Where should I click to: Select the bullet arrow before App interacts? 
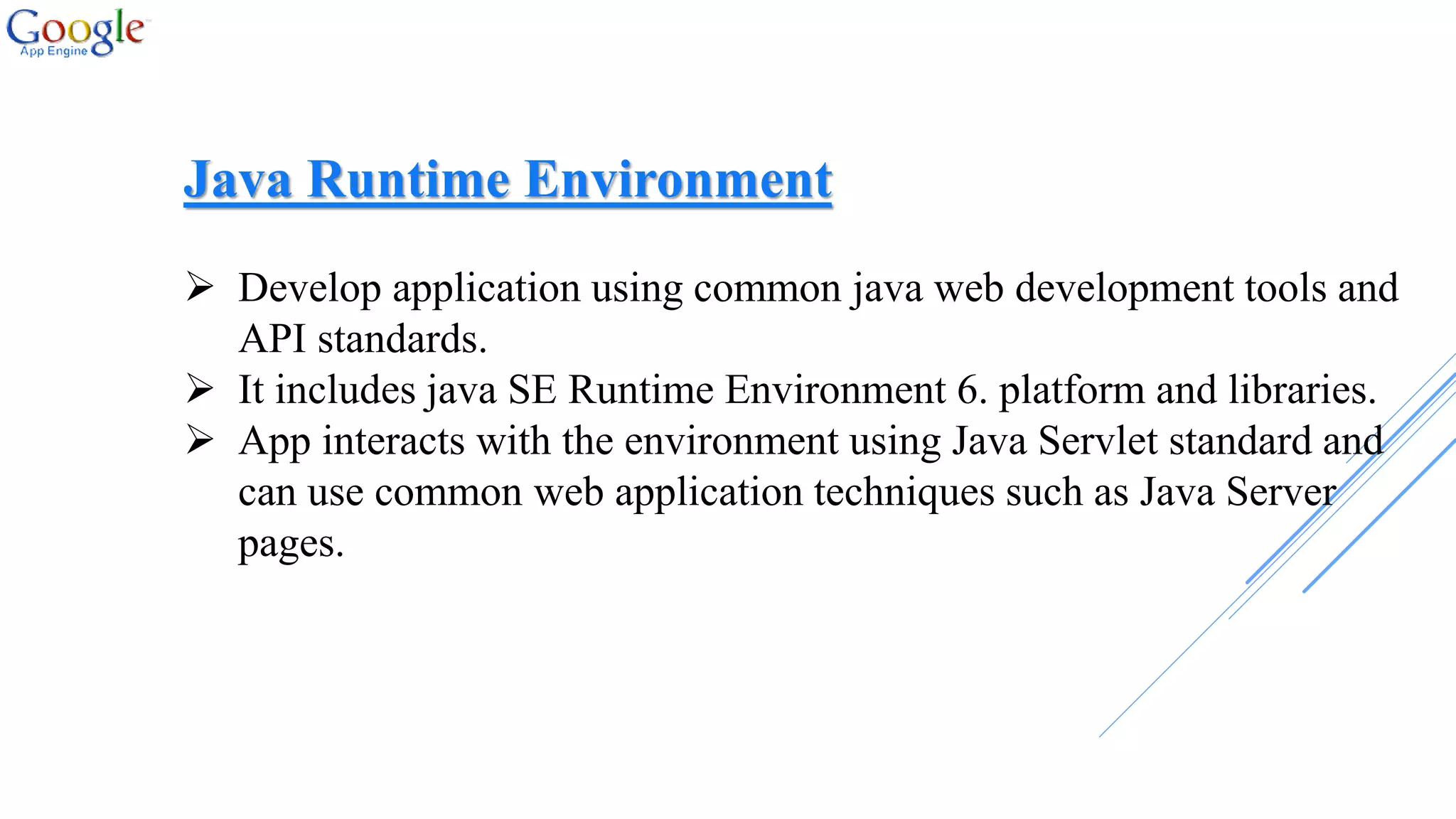click(200, 441)
